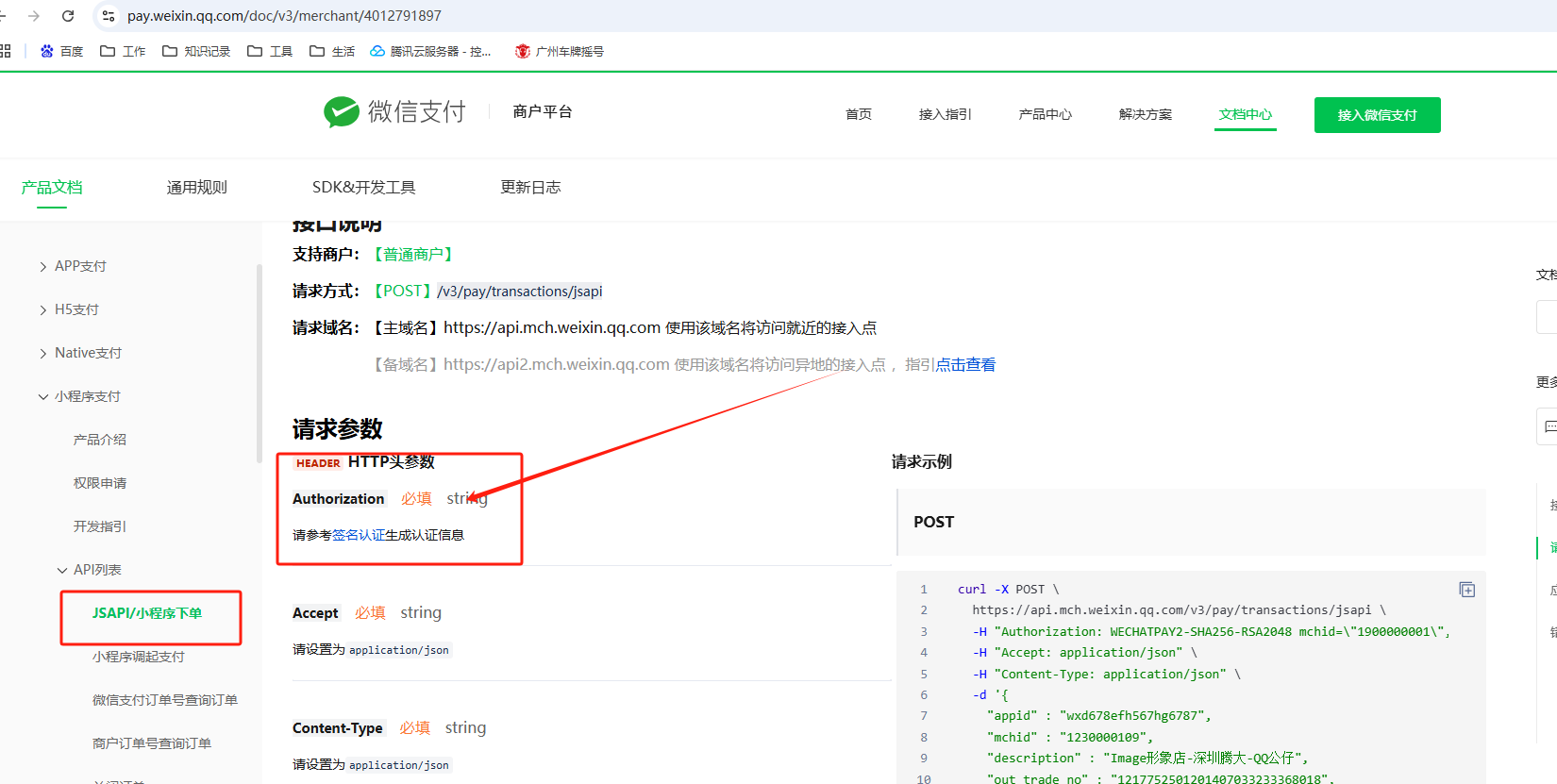1557x784 pixels.
Task: Collapse the 小程序支付 sidebar section
Action: [x=80, y=396]
